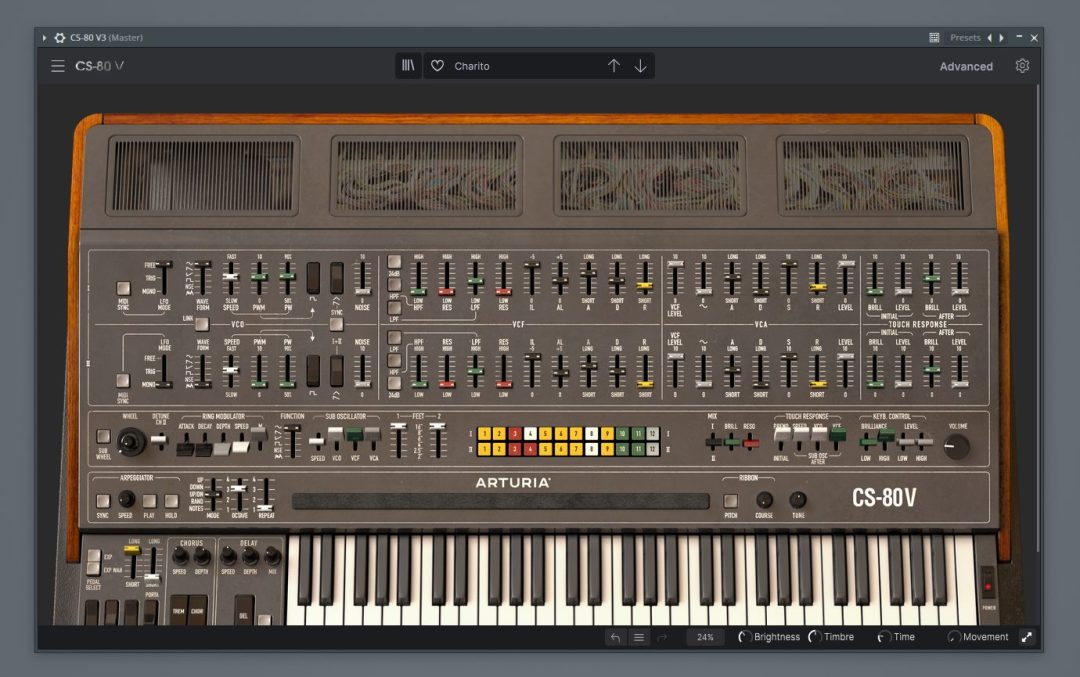The height and width of the screenshot is (677, 1080).
Task: Click the redo arrow in the bottom bar
Action: (x=662, y=637)
